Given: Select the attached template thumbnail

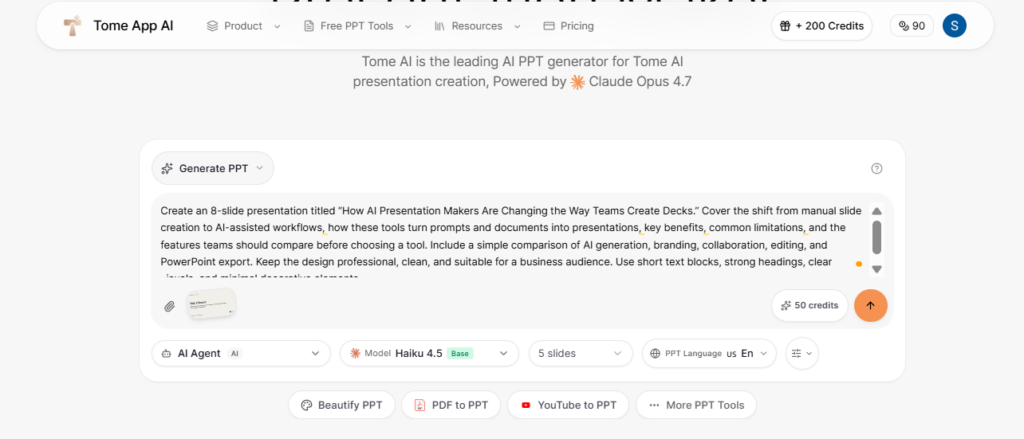Looking at the screenshot, I should (x=211, y=304).
